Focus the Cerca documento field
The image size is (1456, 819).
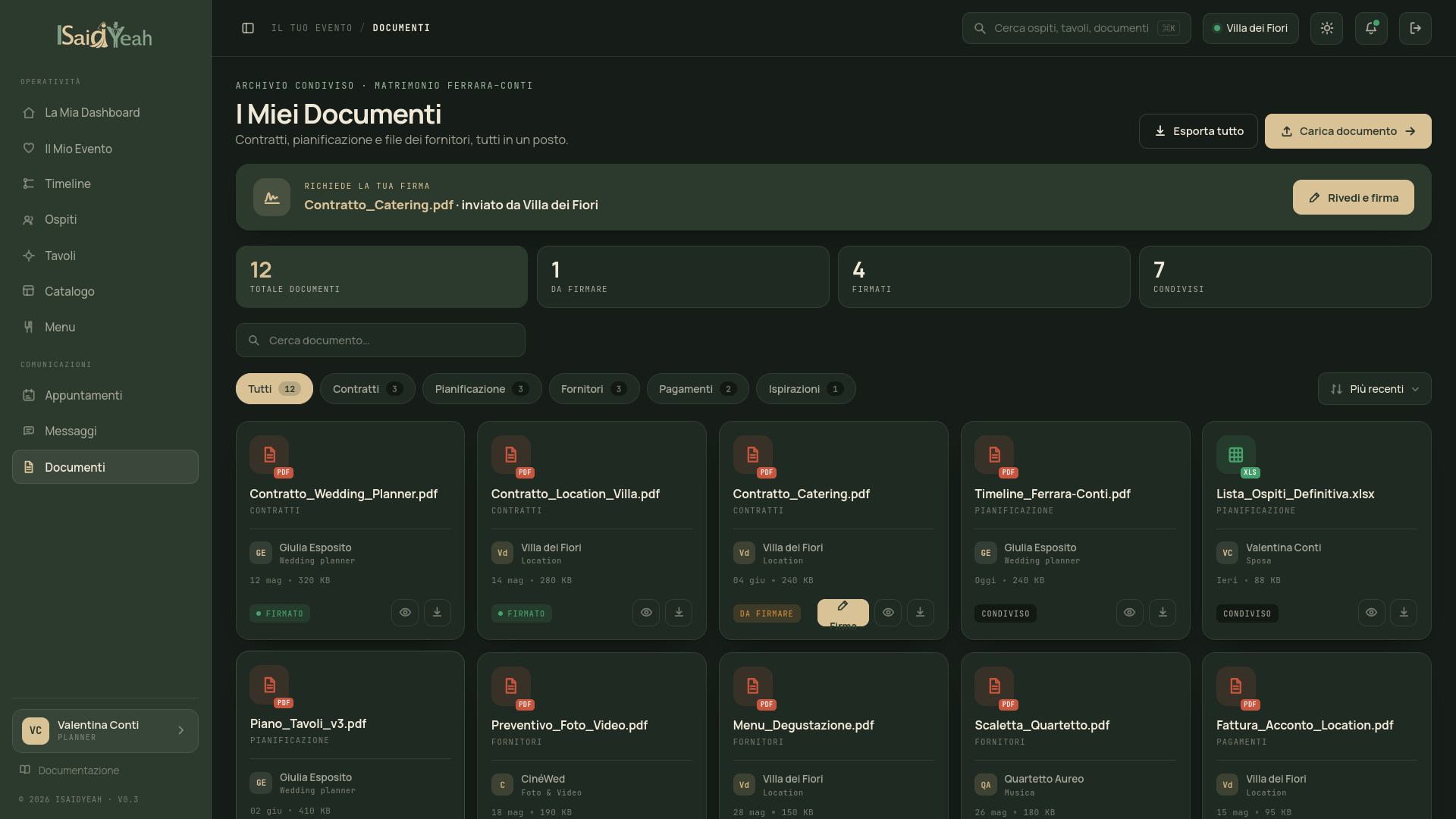tap(381, 340)
